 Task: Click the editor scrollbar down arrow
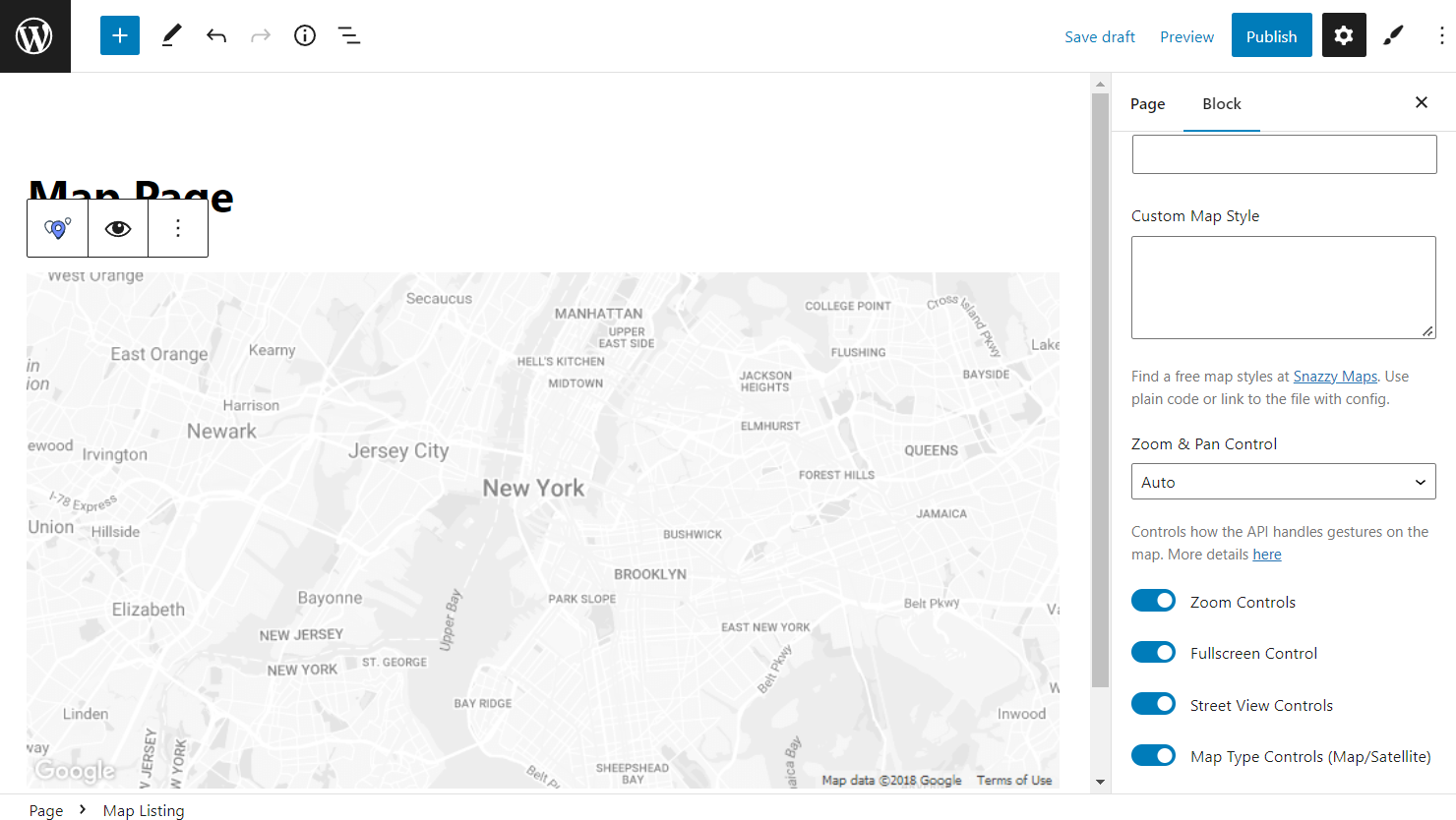click(x=1100, y=783)
